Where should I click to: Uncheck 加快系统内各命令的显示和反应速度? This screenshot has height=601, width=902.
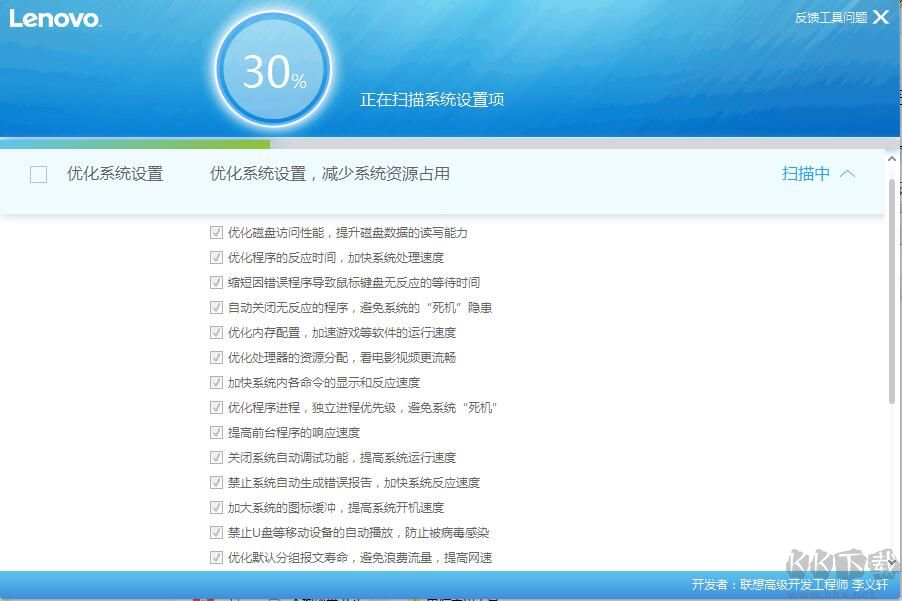click(216, 381)
